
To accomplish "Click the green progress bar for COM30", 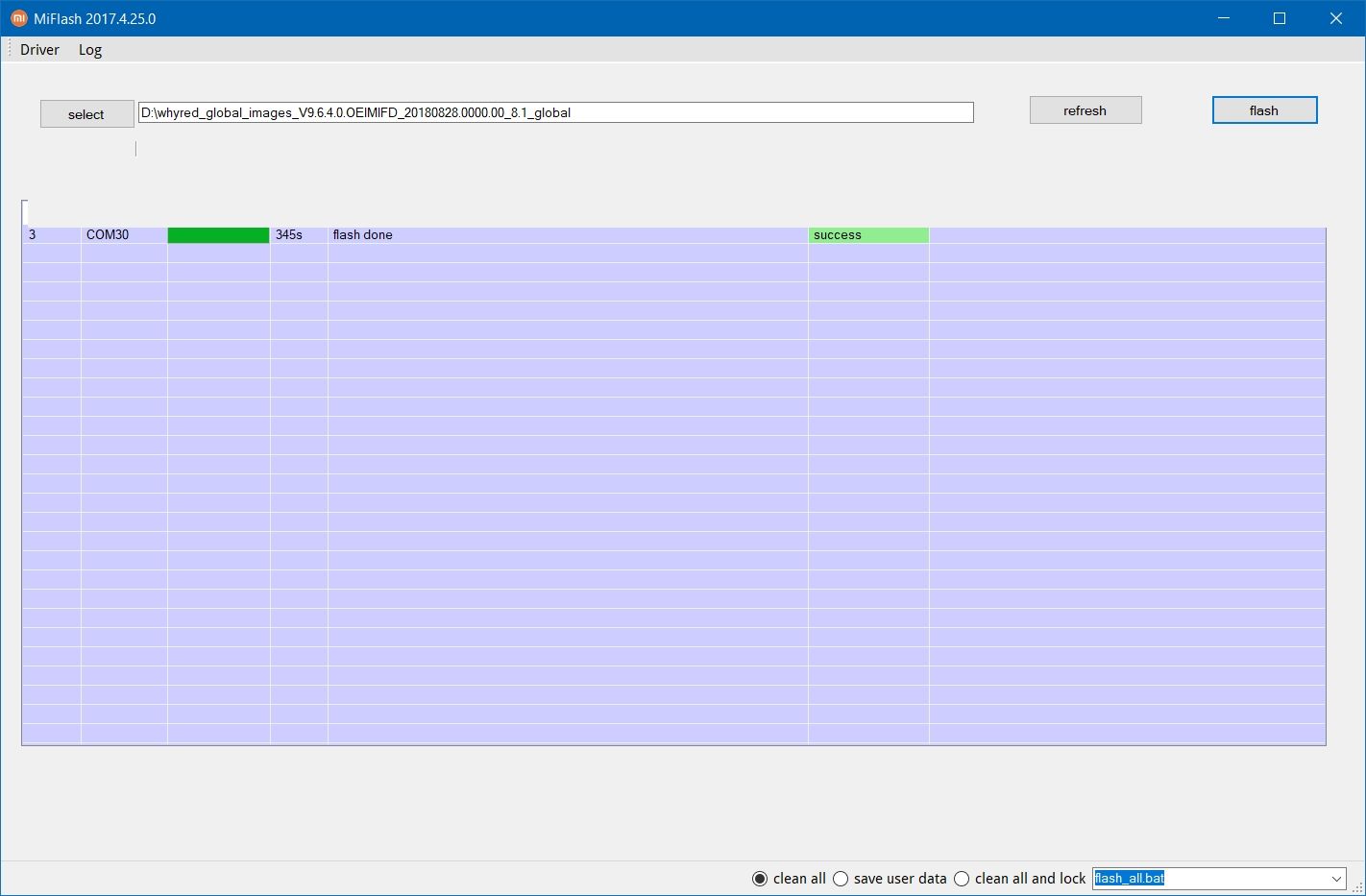I will 218,235.
